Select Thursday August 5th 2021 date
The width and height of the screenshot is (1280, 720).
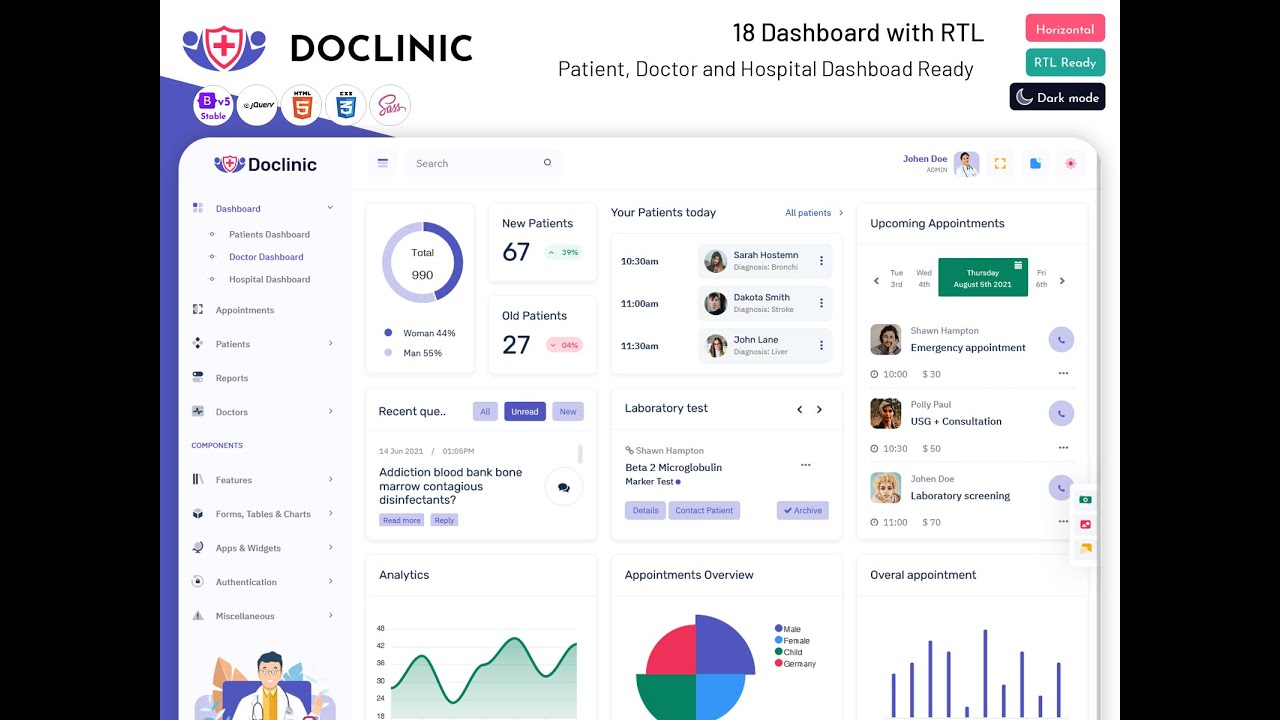pos(983,278)
